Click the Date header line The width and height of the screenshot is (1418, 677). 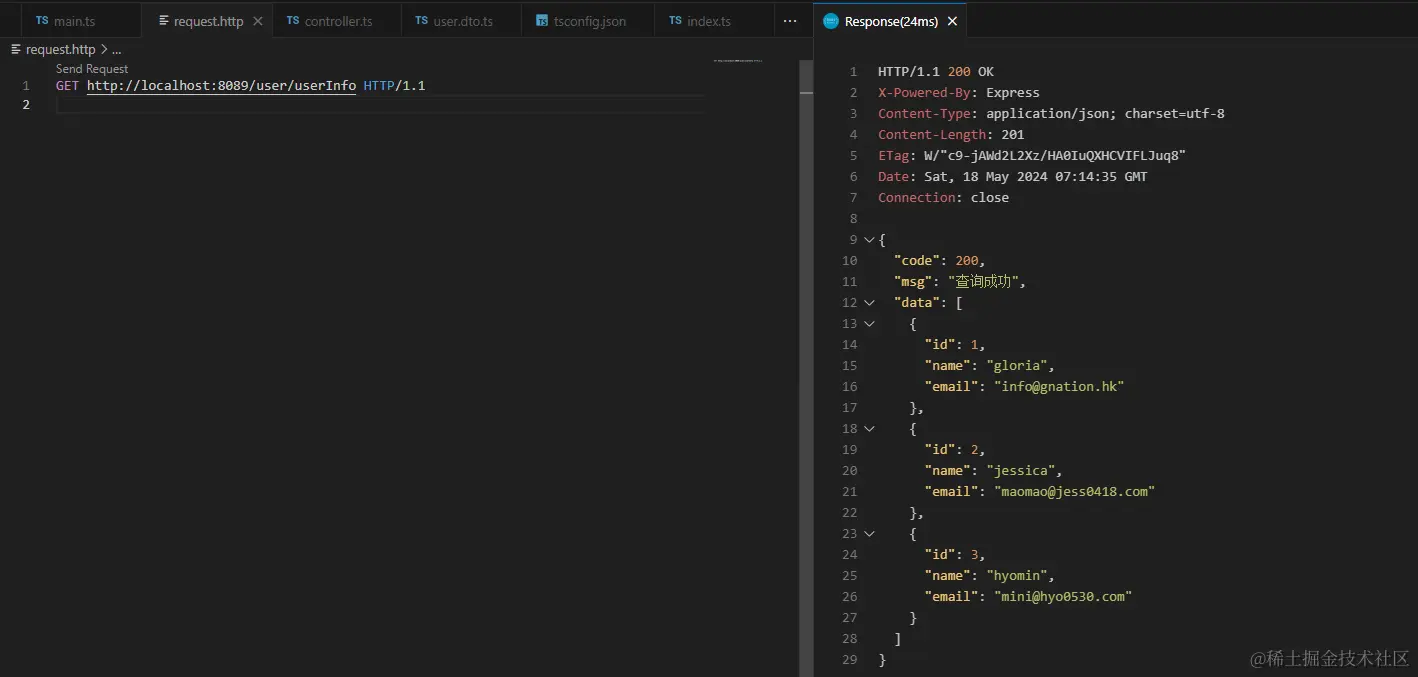[1012, 177]
